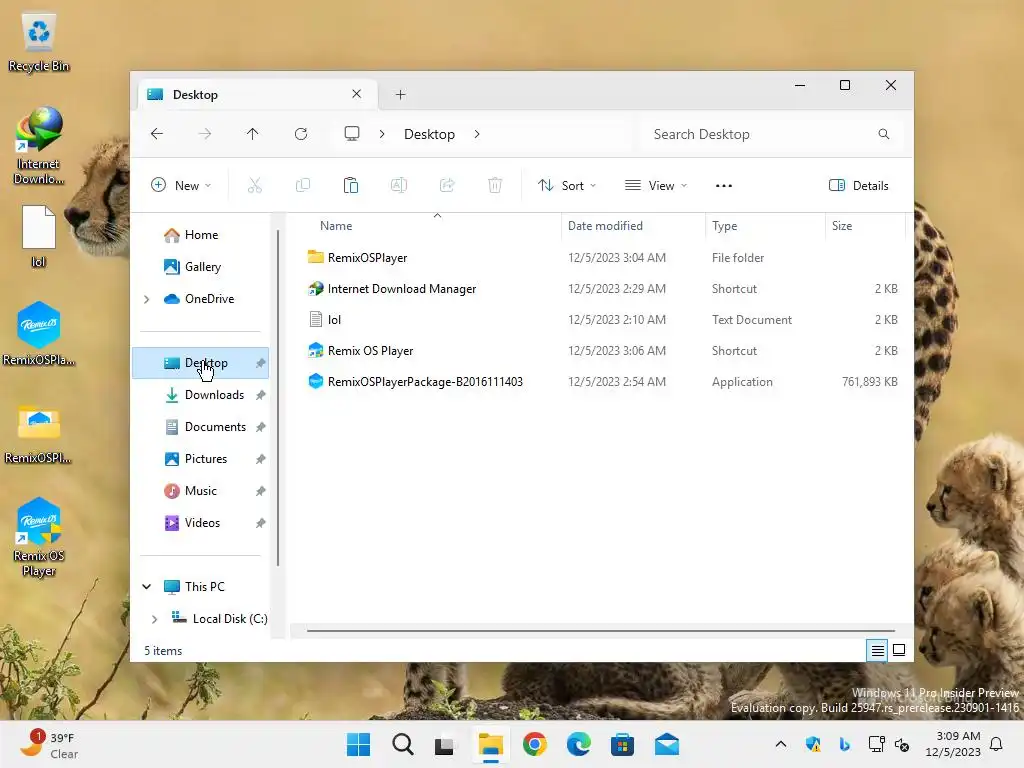Viewport: 1024px width, 768px height.
Task: Toggle the Details pane button
Action: pos(858,185)
